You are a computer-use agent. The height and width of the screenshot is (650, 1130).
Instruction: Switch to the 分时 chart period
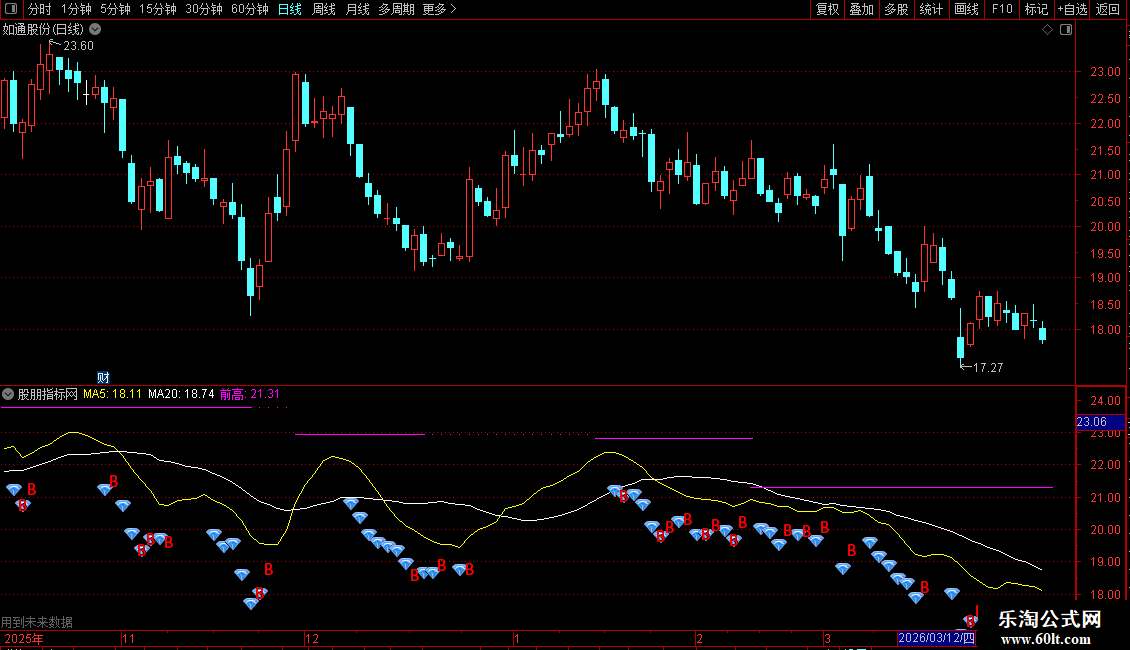point(40,9)
